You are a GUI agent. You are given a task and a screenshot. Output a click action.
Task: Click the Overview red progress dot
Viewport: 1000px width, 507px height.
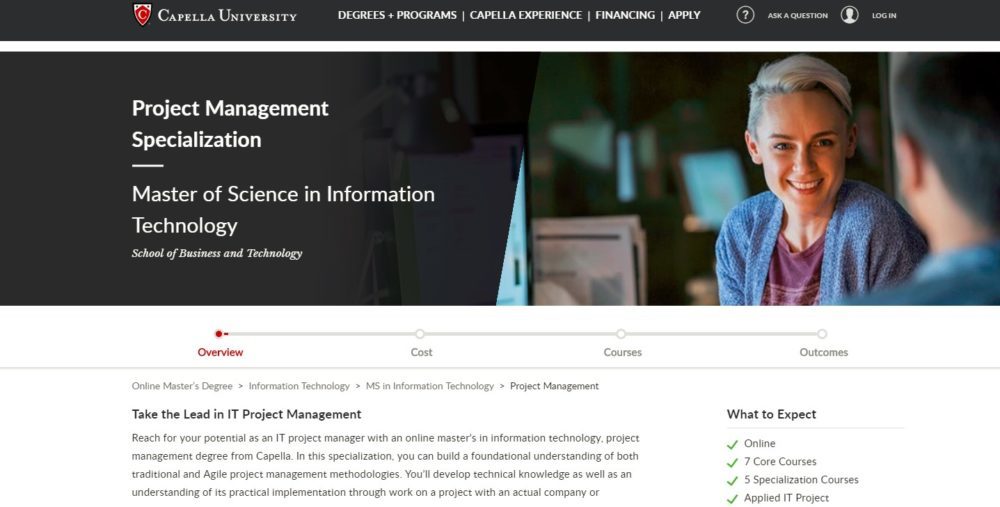coord(219,334)
